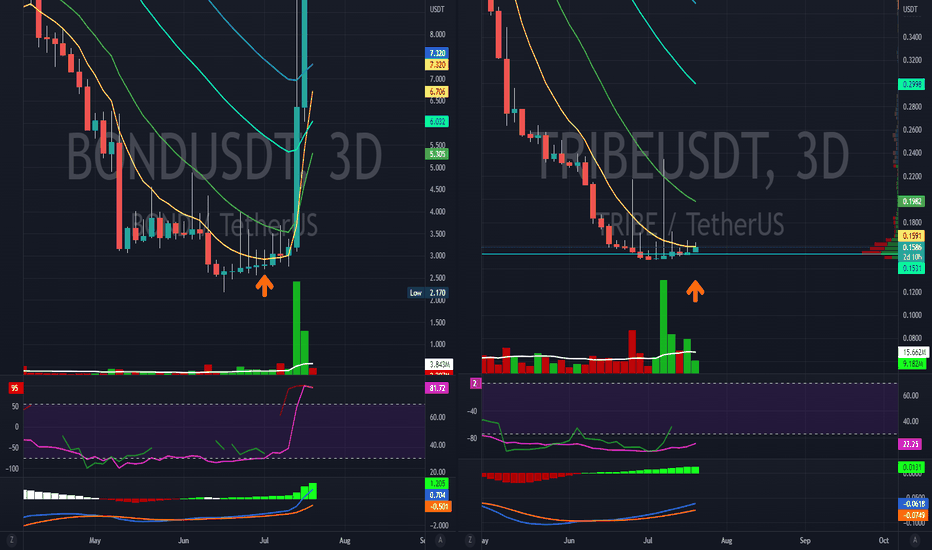Open the USDT currency selector on TRIBEUSDT price scale

pos(910,10)
